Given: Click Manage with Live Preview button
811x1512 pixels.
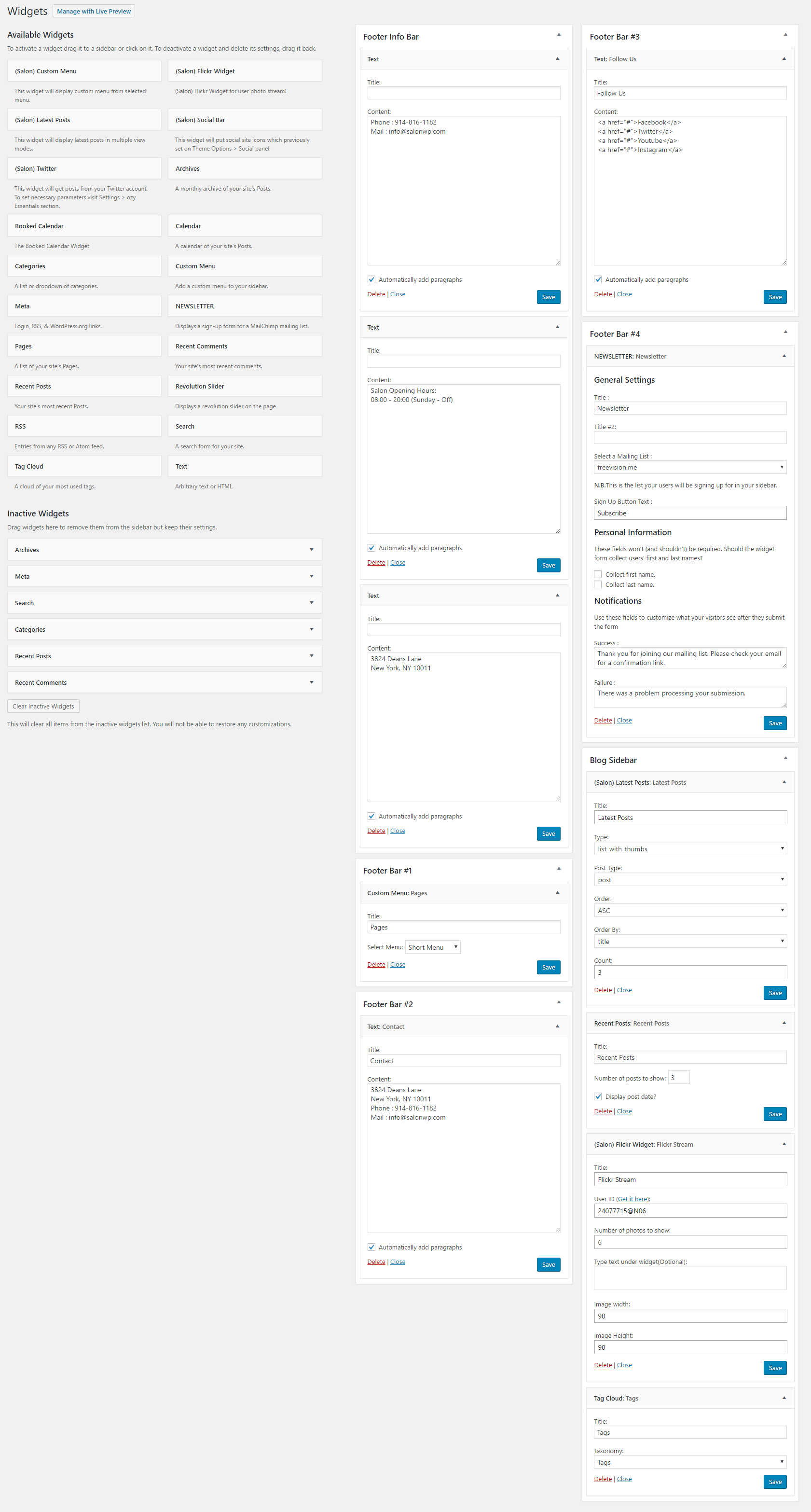Looking at the screenshot, I should click(x=94, y=11).
